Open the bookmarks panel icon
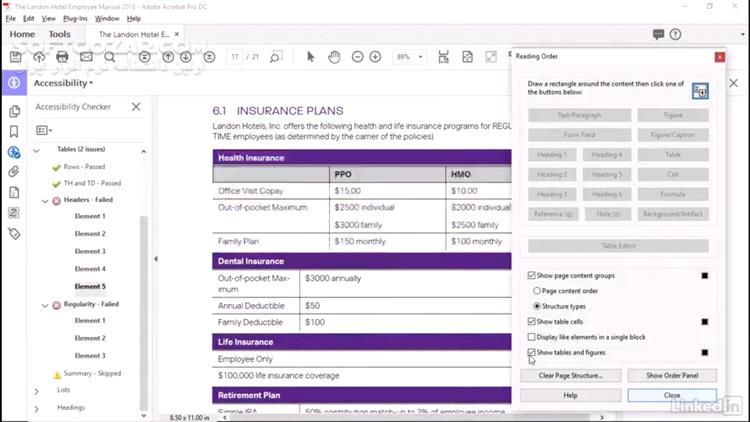This screenshot has height=422, width=750. coord(14,131)
